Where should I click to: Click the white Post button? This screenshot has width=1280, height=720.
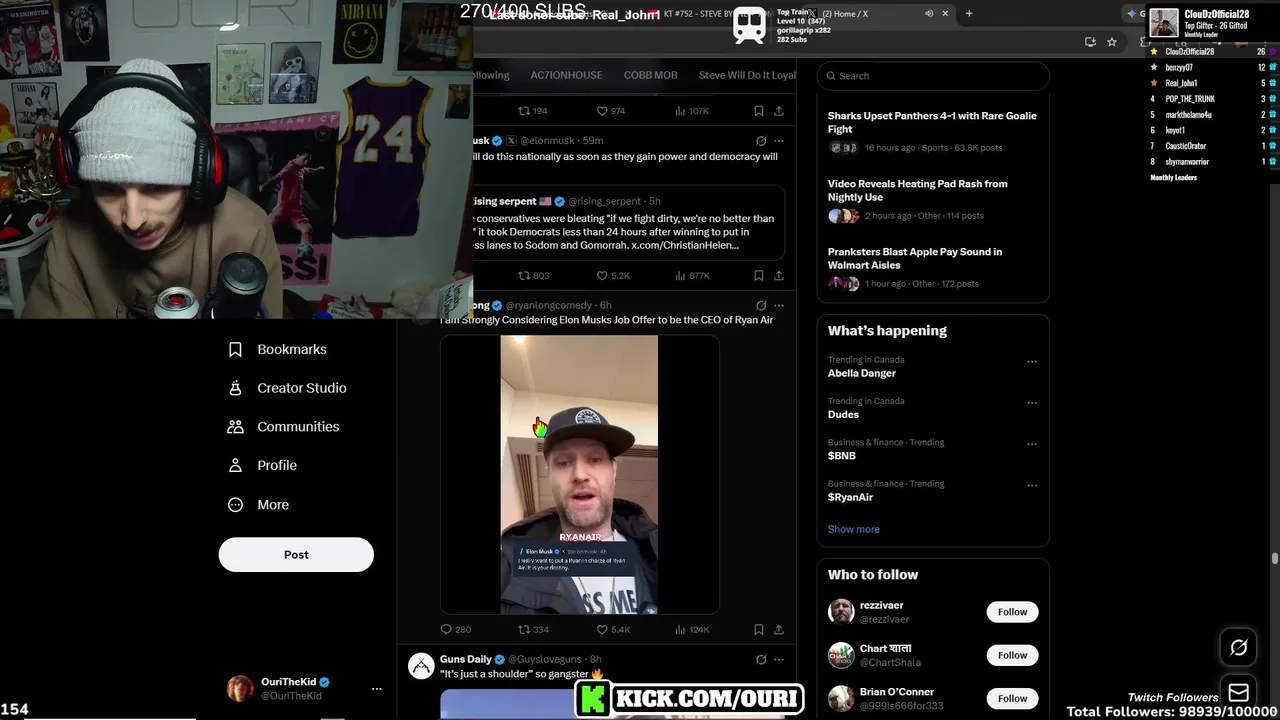coord(296,555)
